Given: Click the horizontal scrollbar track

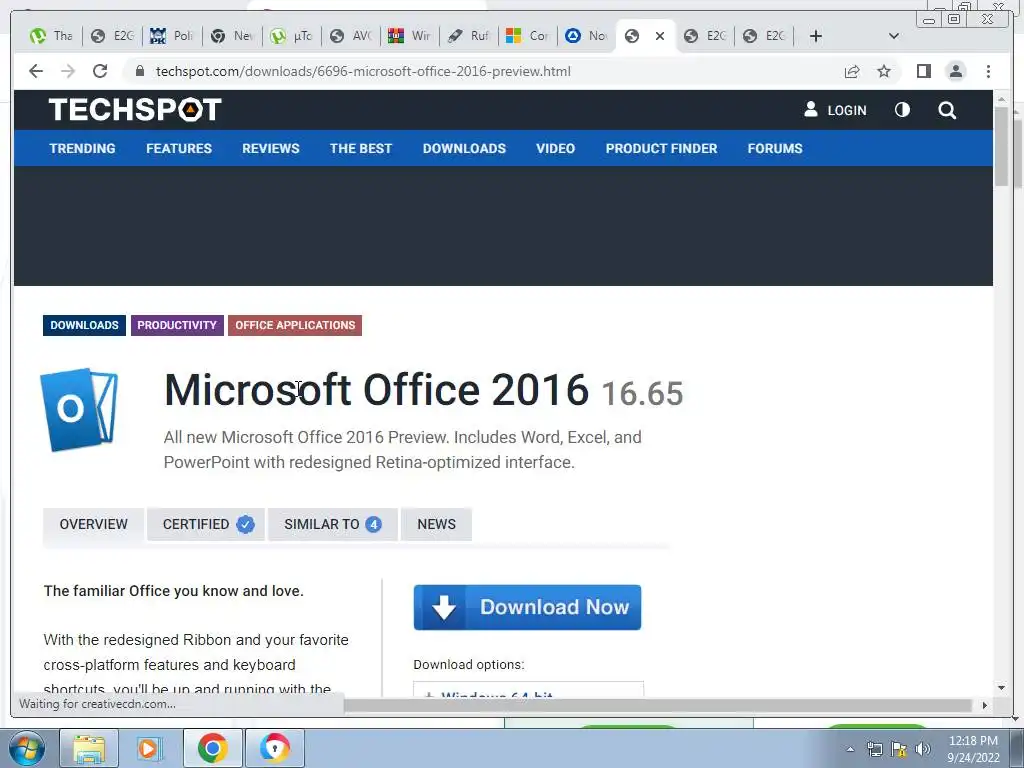Looking at the screenshot, I should [656, 705].
